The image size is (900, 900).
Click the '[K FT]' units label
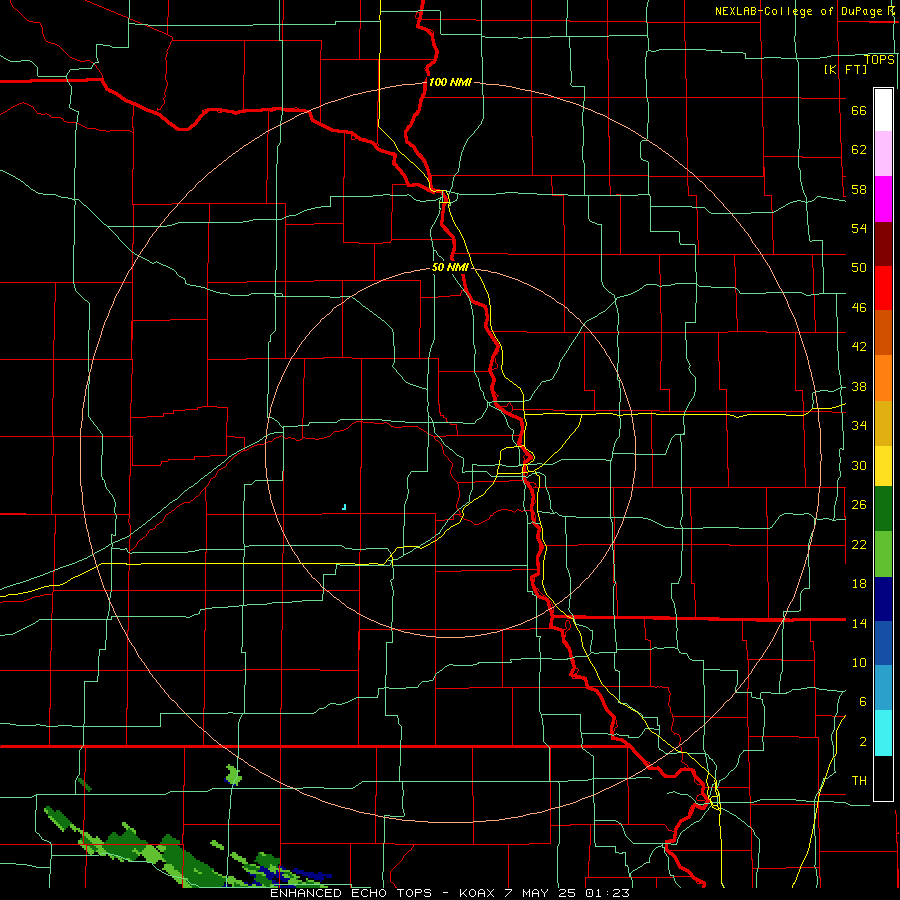pos(845,69)
